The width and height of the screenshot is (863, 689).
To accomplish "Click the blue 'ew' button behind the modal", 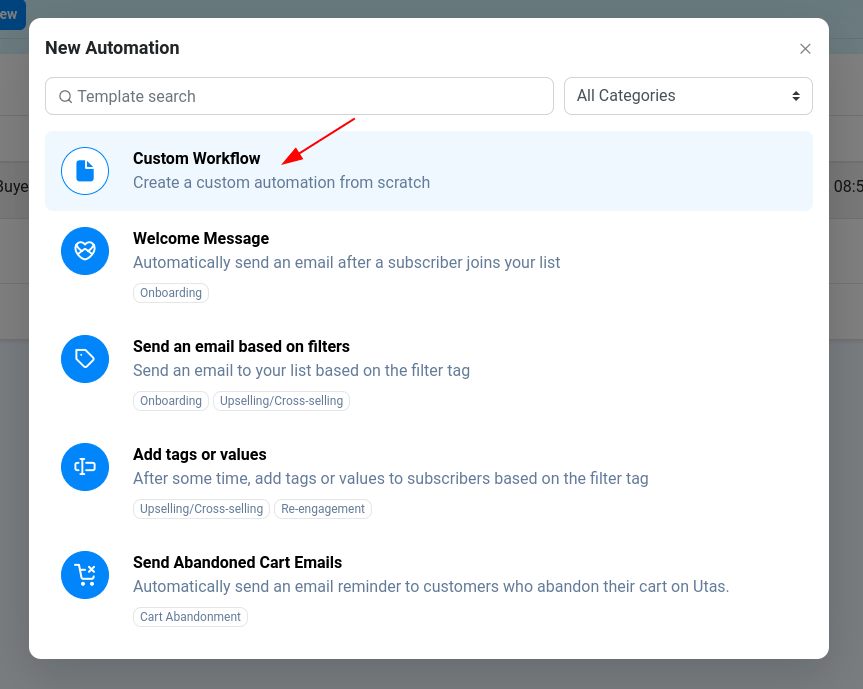I will point(10,15).
